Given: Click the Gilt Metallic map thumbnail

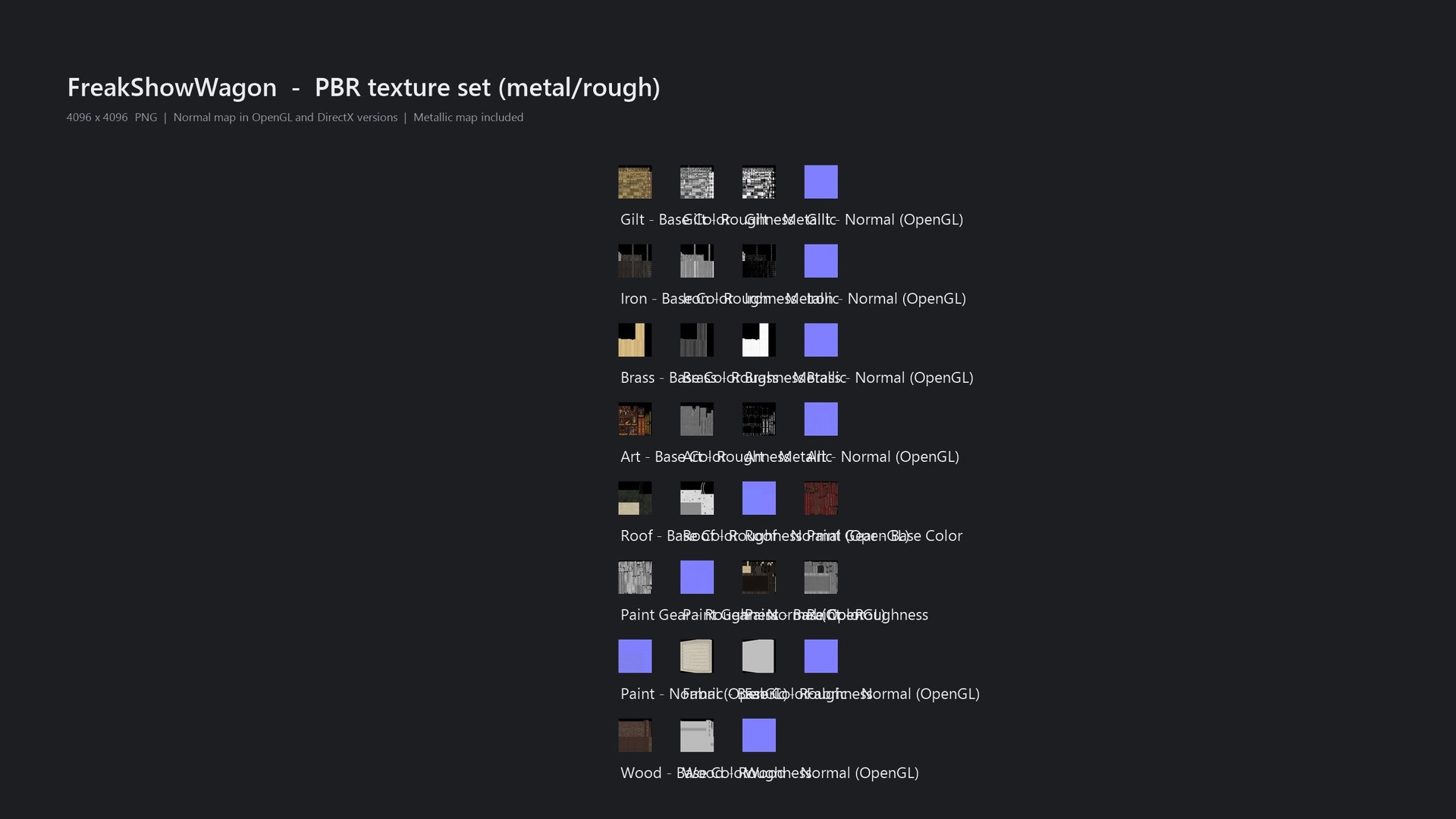Looking at the screenshot, I should pos(759,182).
